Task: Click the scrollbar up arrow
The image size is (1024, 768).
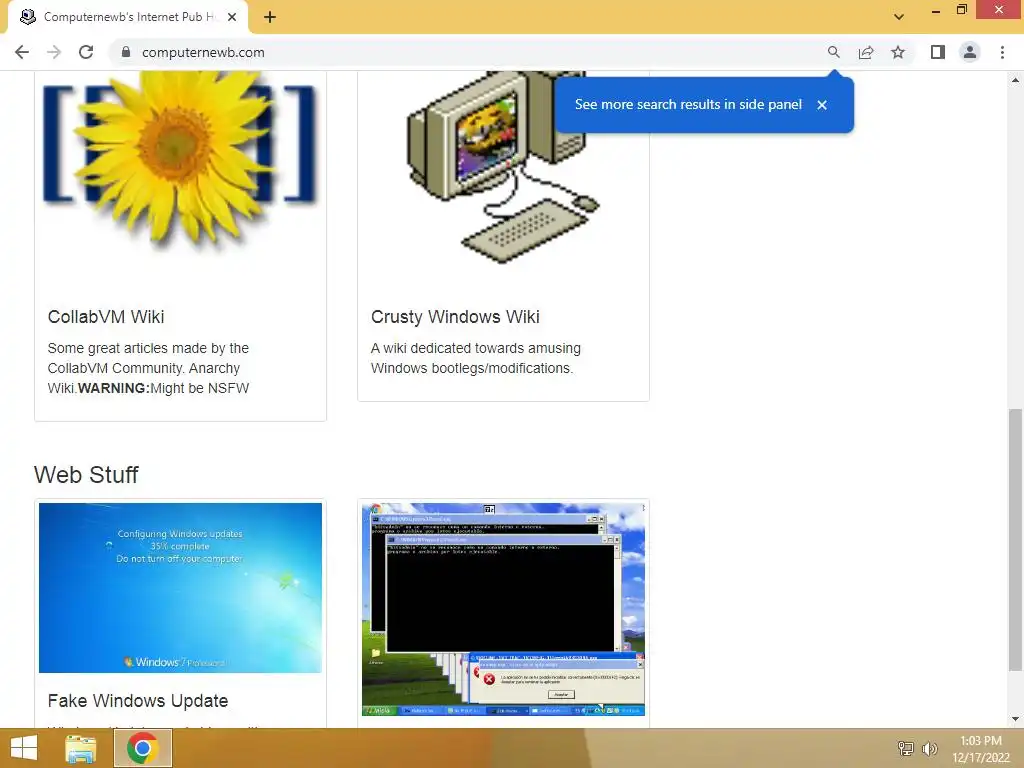Action: [1015, 80]
